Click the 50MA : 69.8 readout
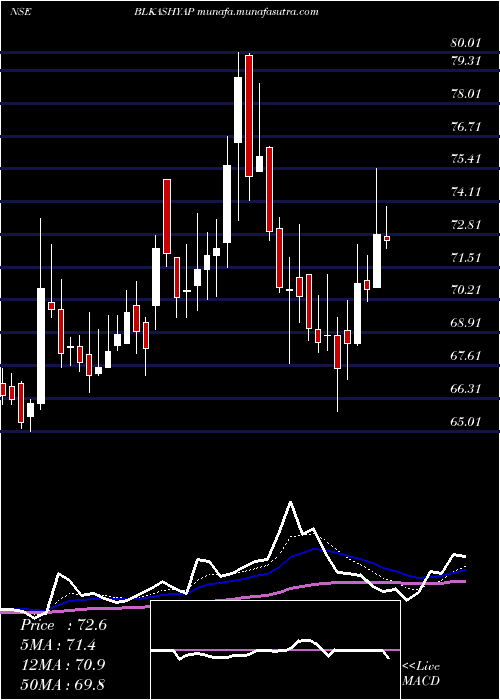 point(63,684)
